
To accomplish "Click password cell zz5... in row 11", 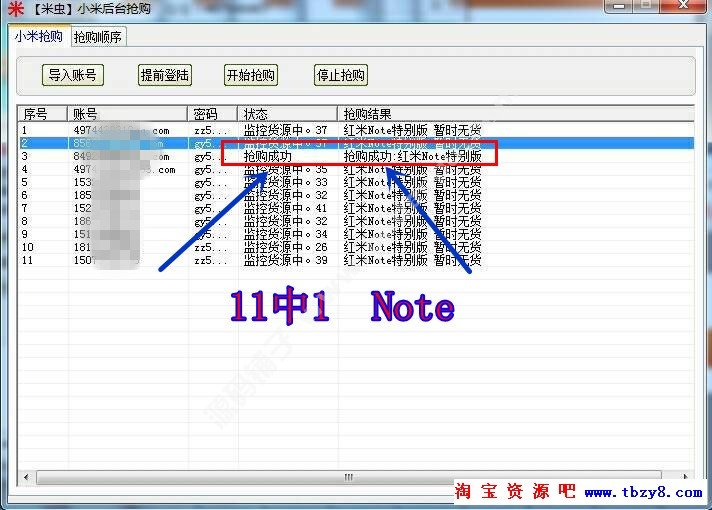I will [210, 261].
